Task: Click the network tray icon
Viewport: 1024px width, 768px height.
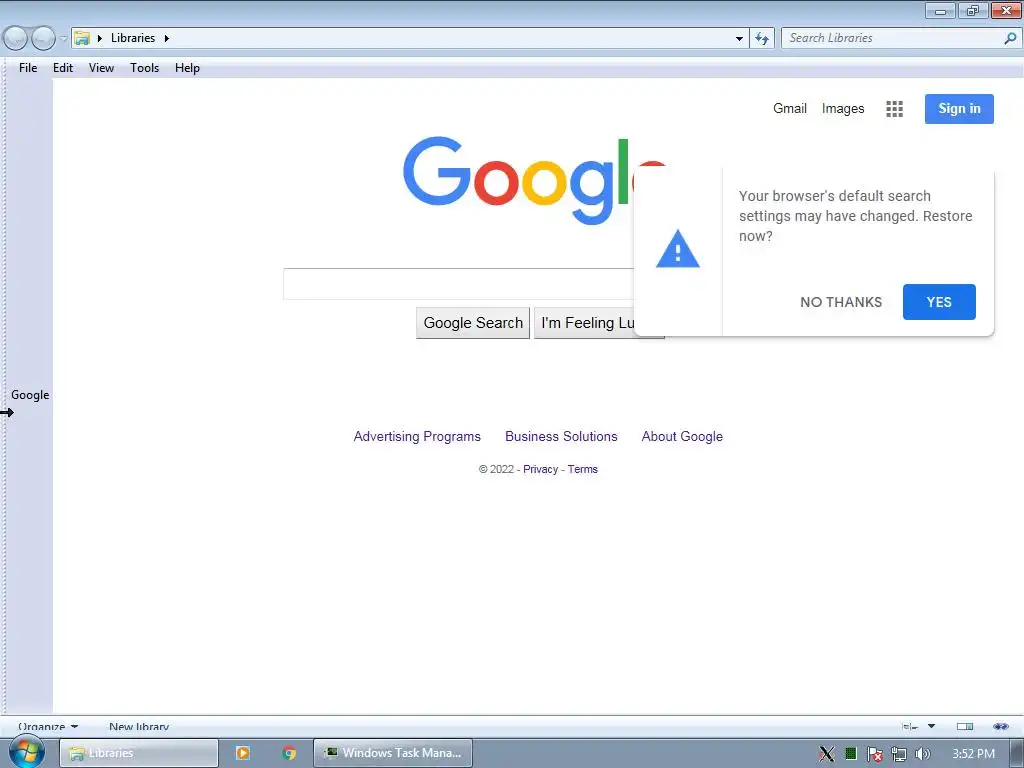Action: (x=899, y=754)
